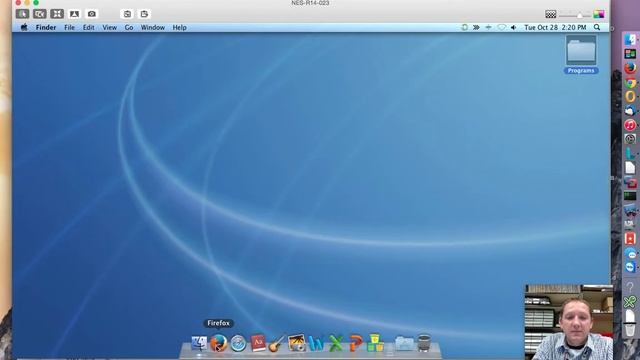Click the control mode cursor button
Image resolution: width=640 pixels, height=360 pixels.
tap(22, 14)
